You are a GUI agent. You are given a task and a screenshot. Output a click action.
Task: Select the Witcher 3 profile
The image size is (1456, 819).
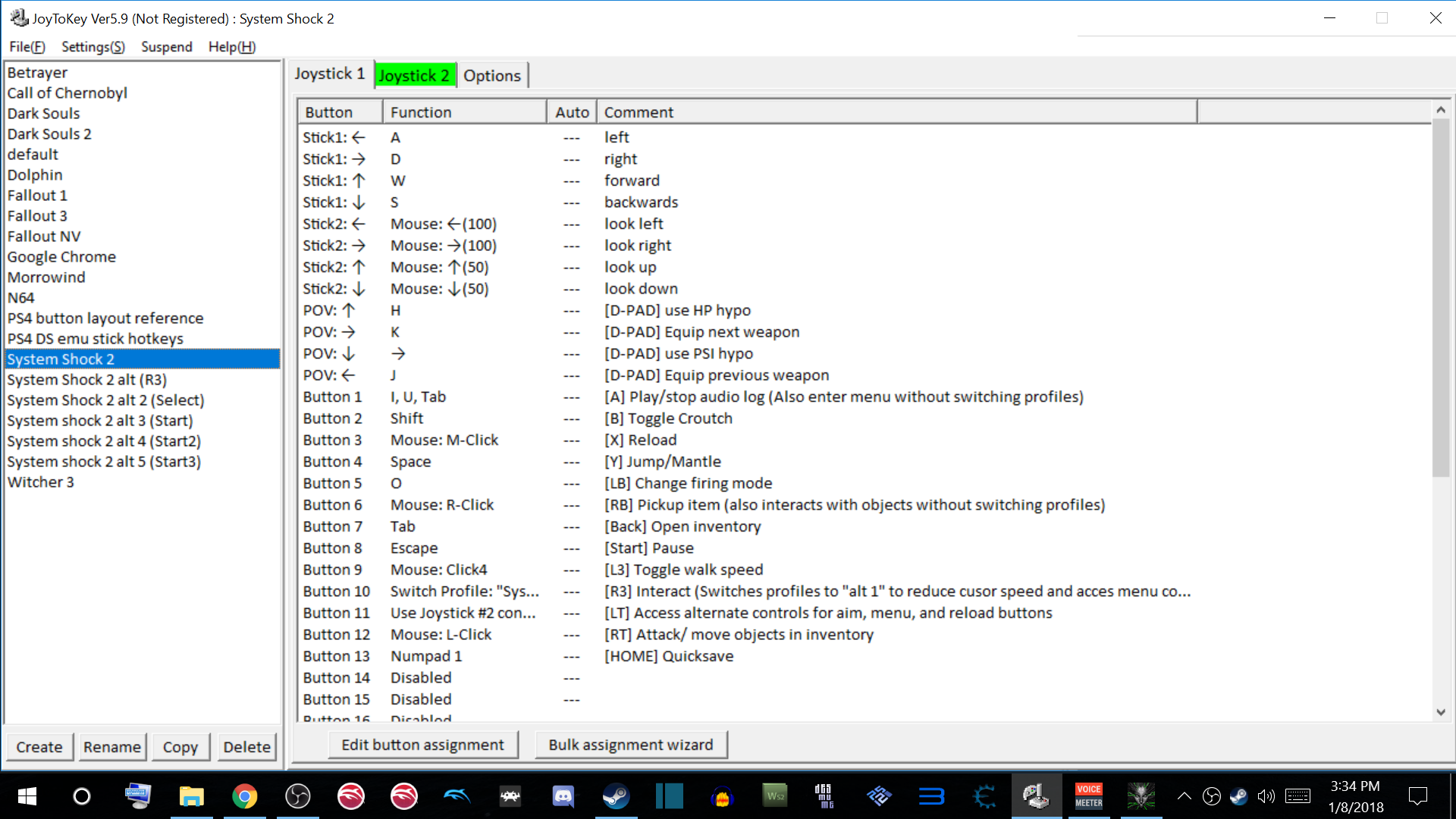(41, 482)
